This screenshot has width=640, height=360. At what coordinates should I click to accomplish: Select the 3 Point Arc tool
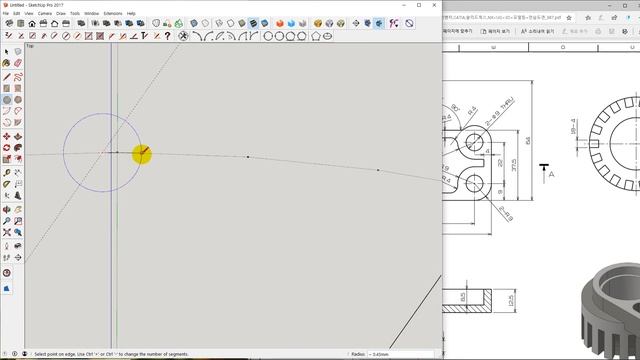coord(7,122)
